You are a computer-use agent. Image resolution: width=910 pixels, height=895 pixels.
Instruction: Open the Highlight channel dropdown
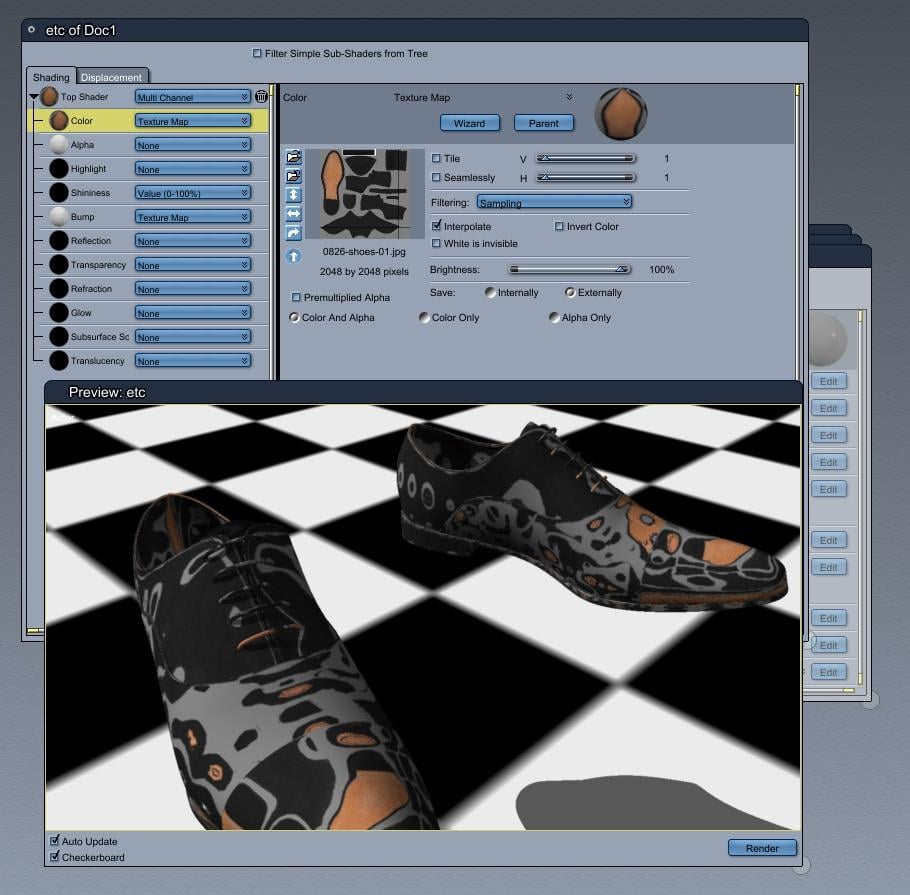pyautogui.click(x=193, y=169)
